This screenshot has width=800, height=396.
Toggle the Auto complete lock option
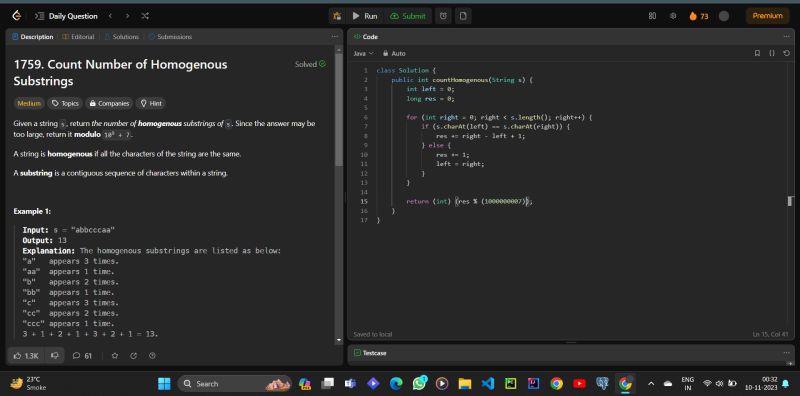click(x=394, y=53)
